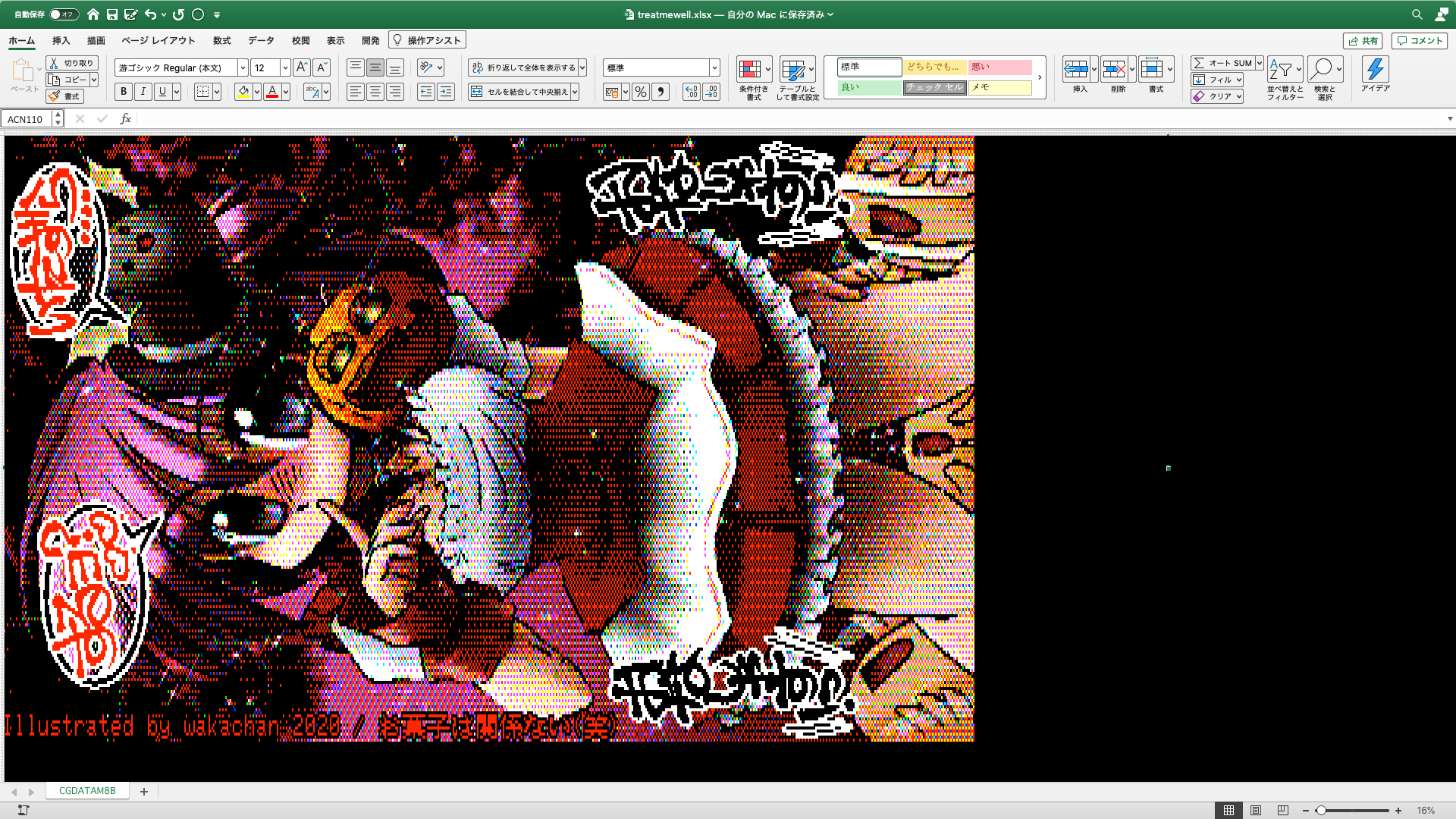Toggle Bold formatting

click(124, 92)
